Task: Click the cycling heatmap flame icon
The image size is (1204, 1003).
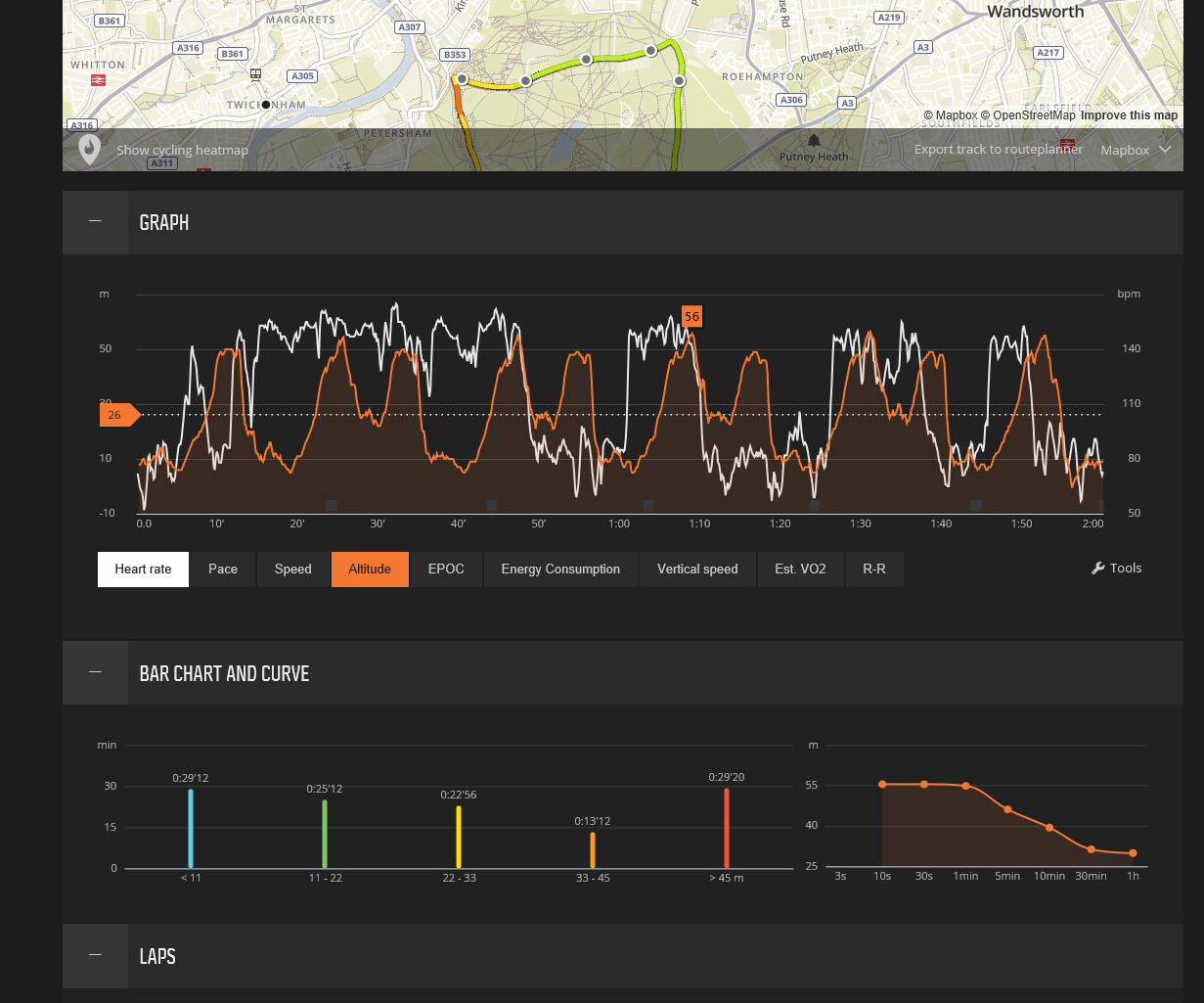Action: (x=90, y=150)
